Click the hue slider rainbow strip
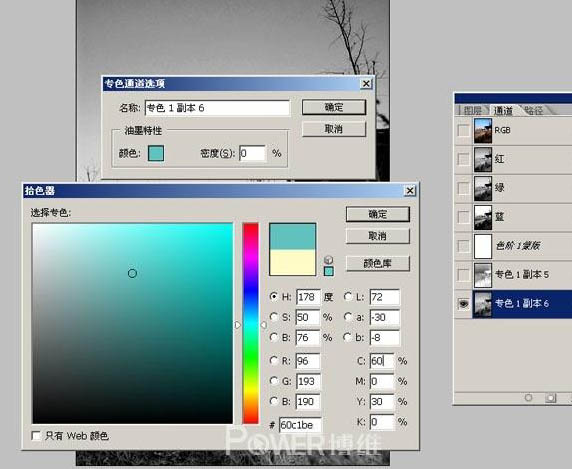This screenshot has width=572, height=469. [250, 323]
